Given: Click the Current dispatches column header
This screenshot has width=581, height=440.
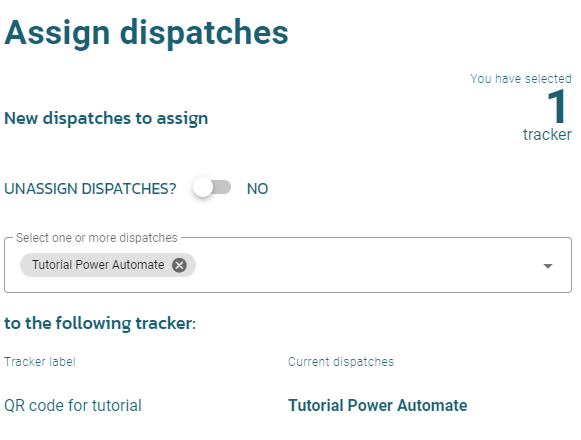Looking at the screenshot, I should point(341,362).
